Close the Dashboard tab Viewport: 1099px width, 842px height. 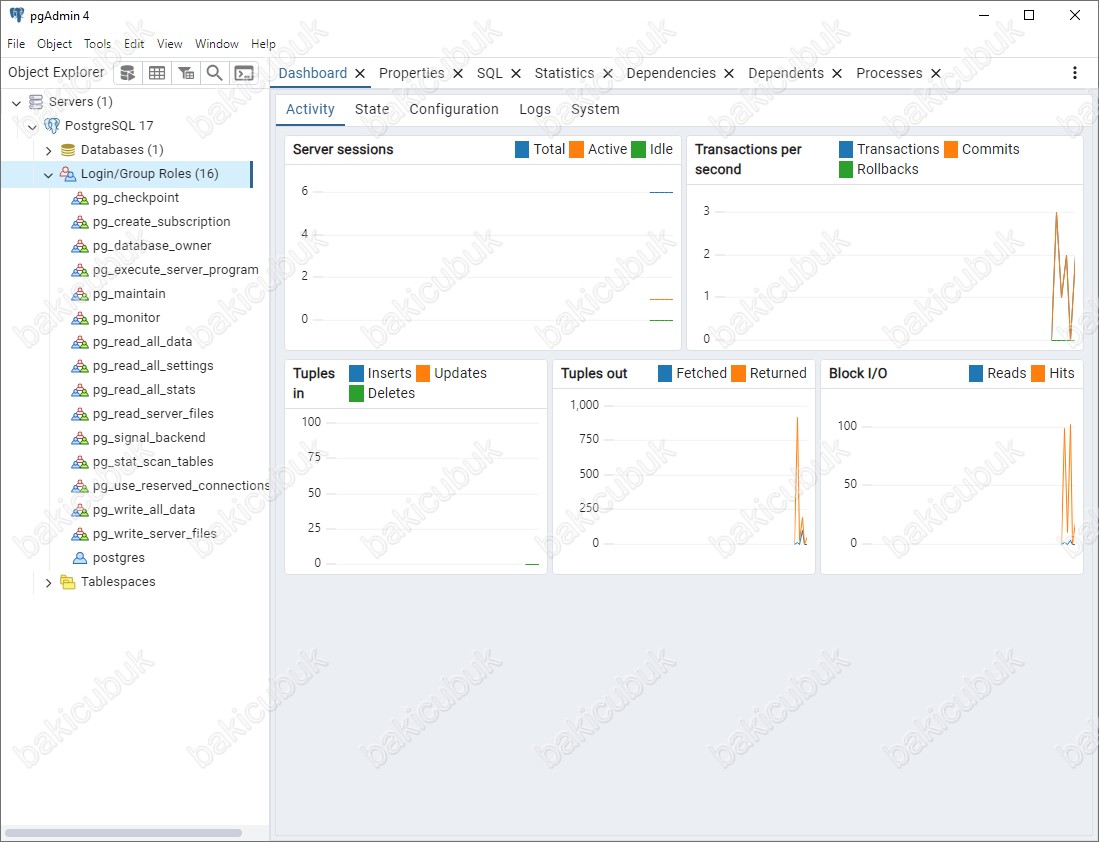coord(360,74)
